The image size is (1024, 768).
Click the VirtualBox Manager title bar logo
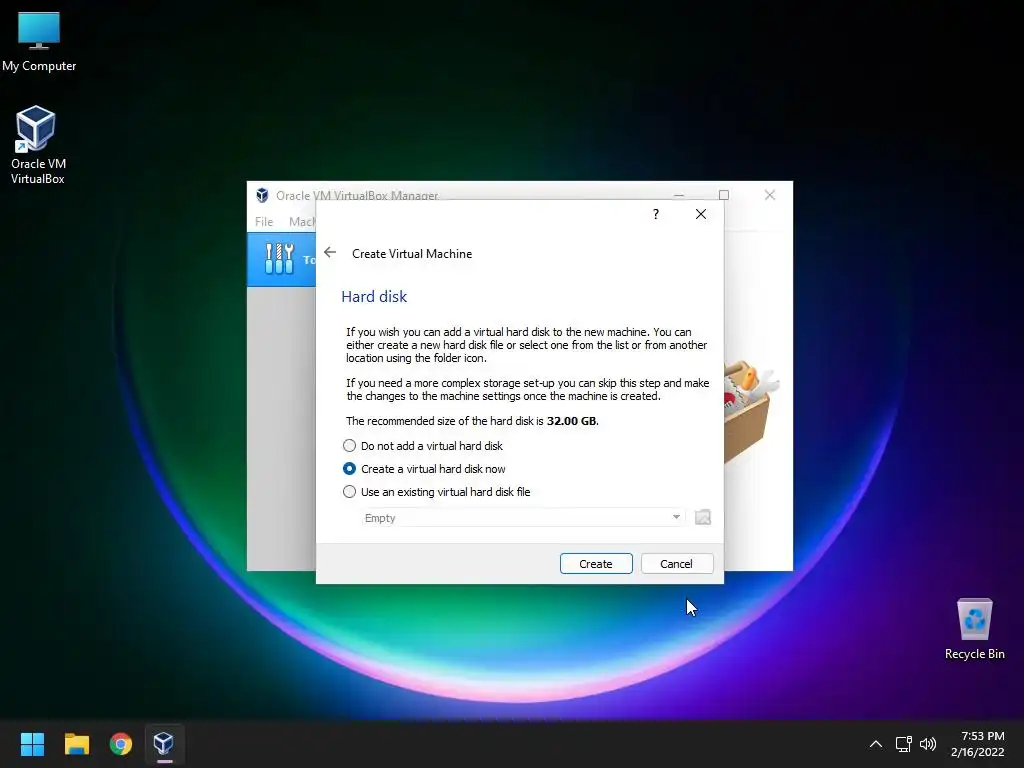(262, 195)
